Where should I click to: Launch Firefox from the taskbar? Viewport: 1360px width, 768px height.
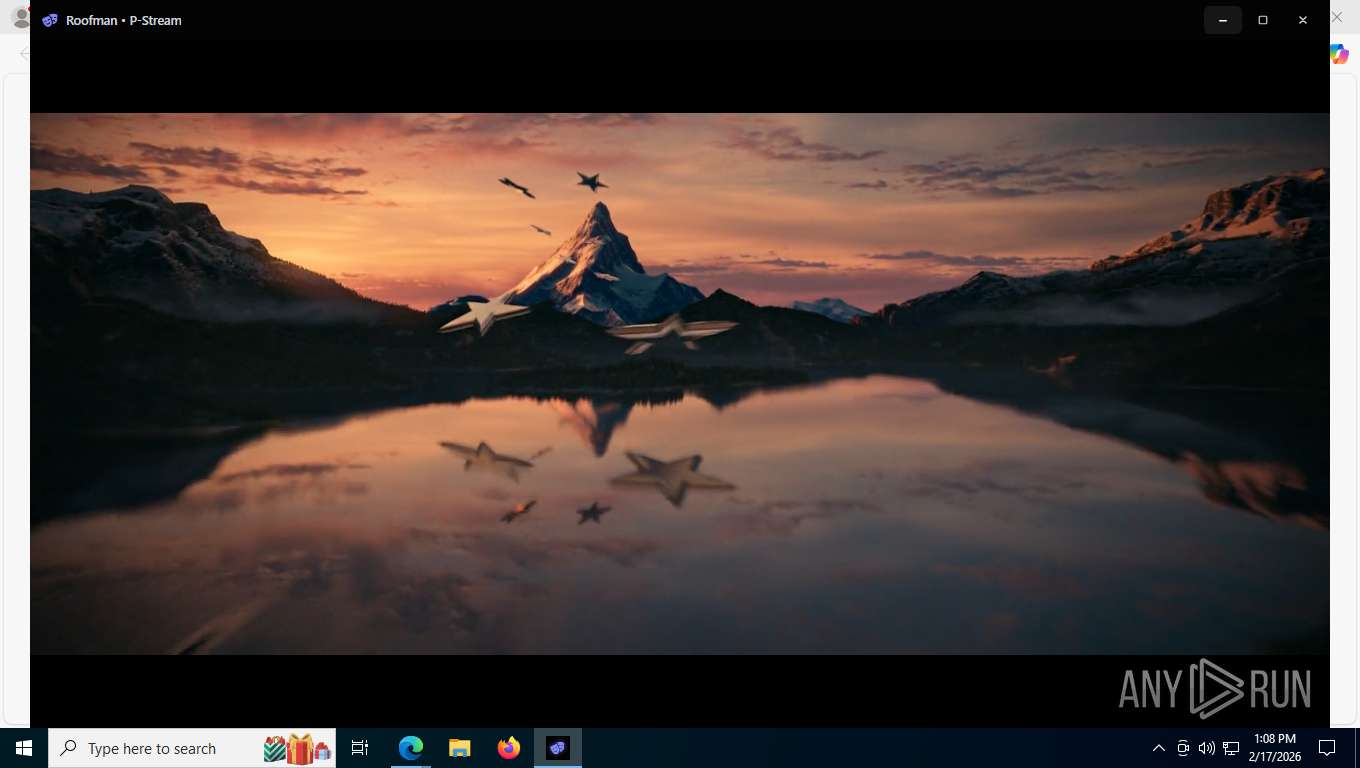(x=508, y=748)
